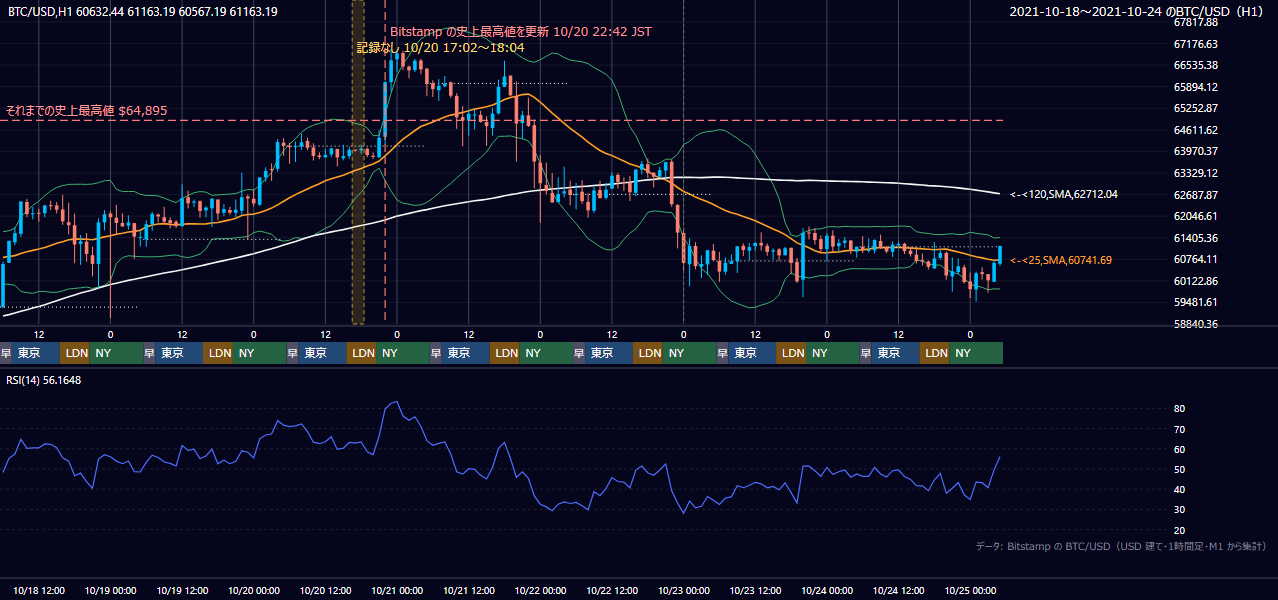Click price axis value 62046.61
Screen dimensions: 1278x600
1196,216
